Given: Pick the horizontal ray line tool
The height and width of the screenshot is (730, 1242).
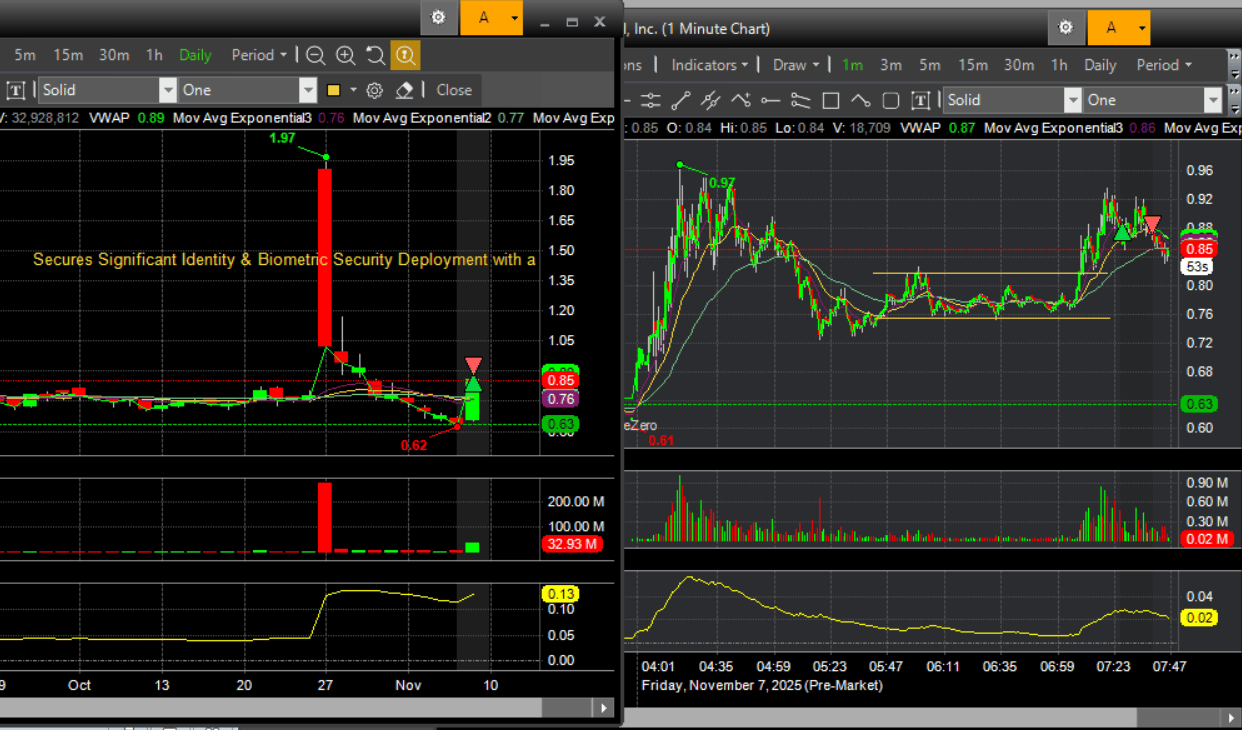Looking at the screenshot, I should tap(770, 100).
